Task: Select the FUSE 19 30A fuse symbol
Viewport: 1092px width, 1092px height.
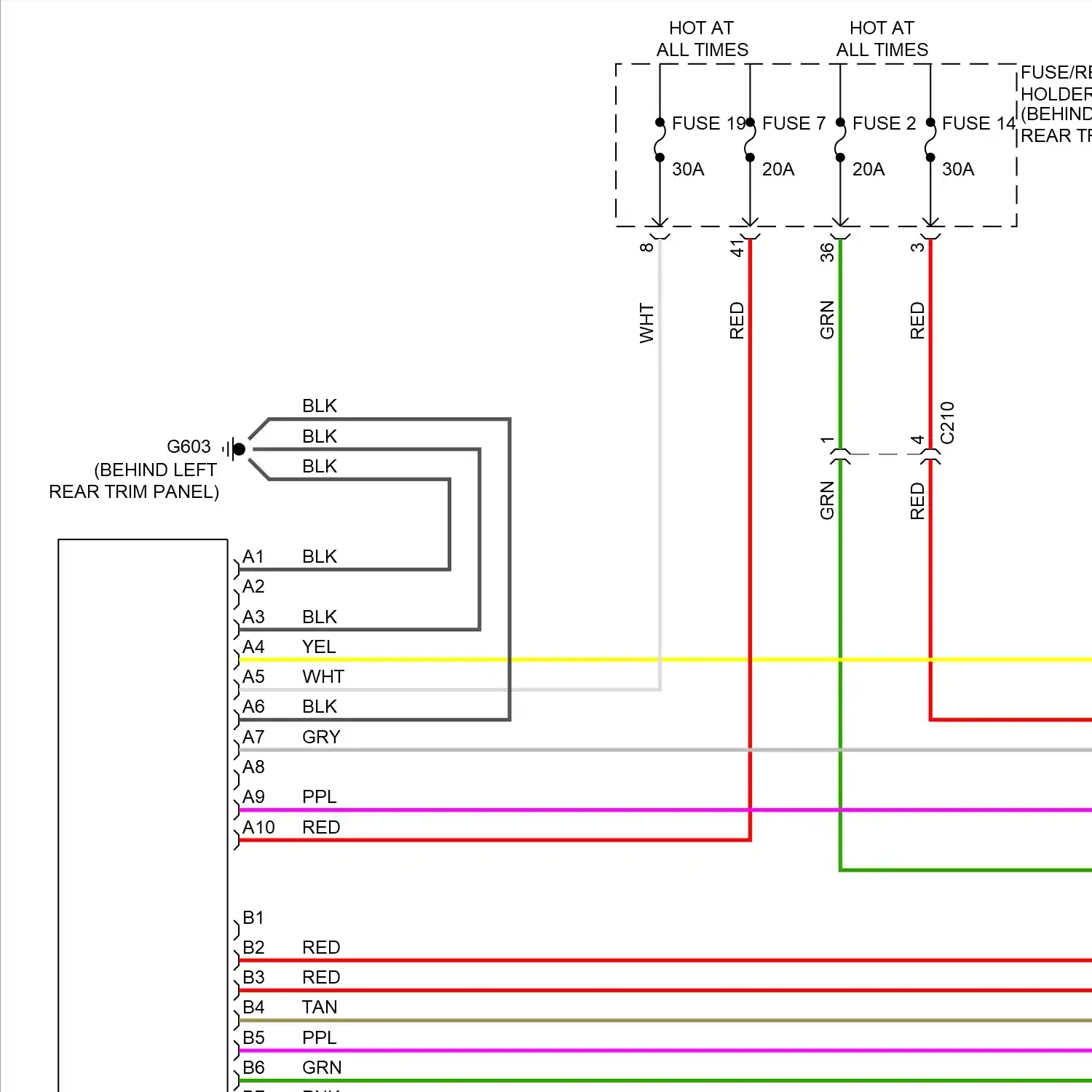Action: click(660, 138)
